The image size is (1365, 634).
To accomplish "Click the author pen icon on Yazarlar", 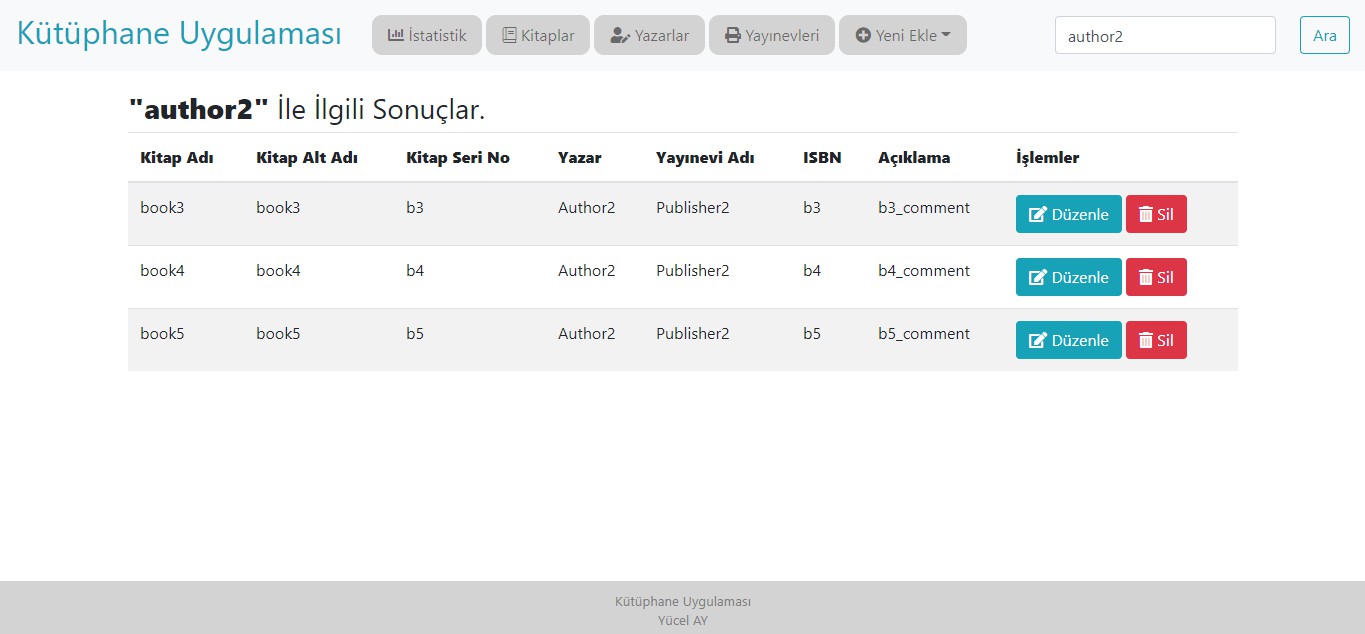I will pyautogui.click(x=620, y=36).
